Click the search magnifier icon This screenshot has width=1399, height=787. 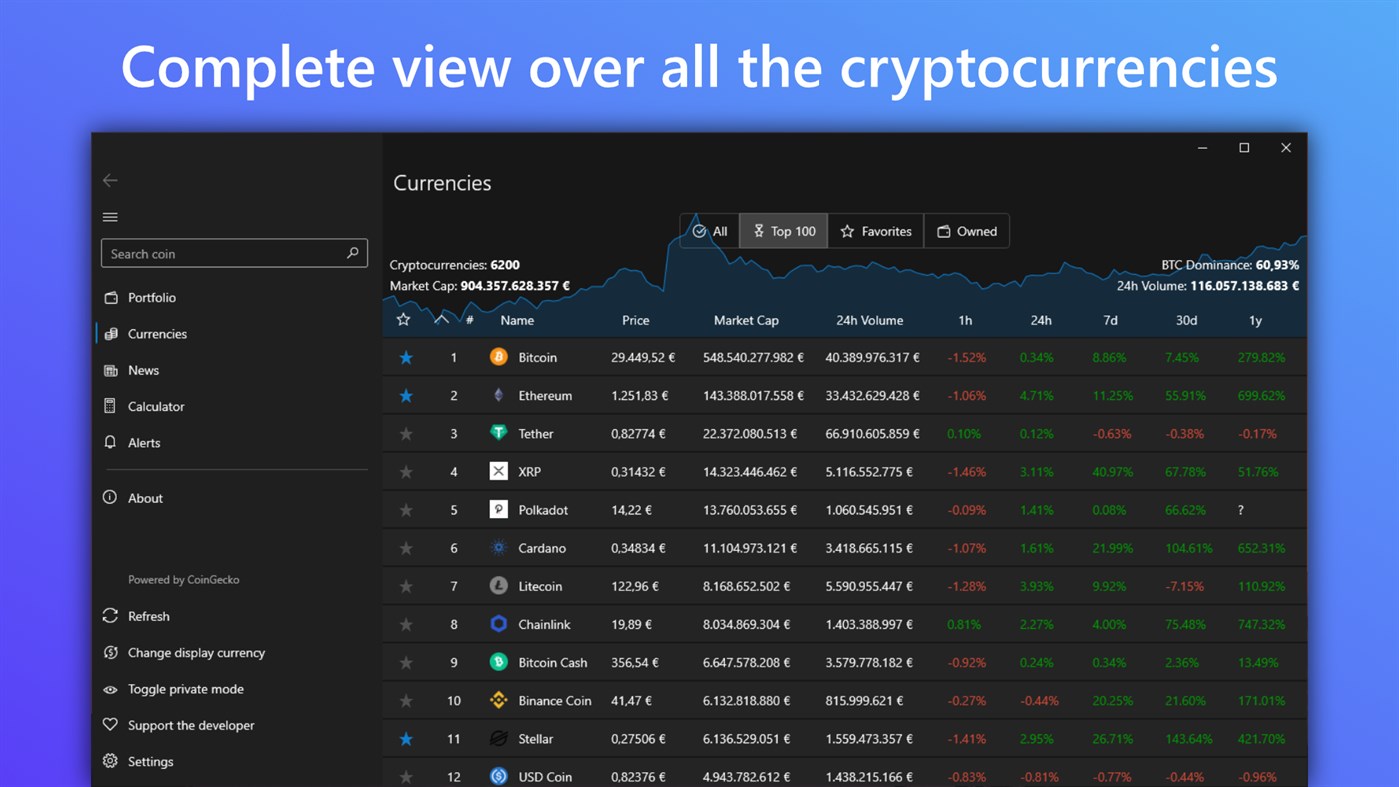click(352, 253)
